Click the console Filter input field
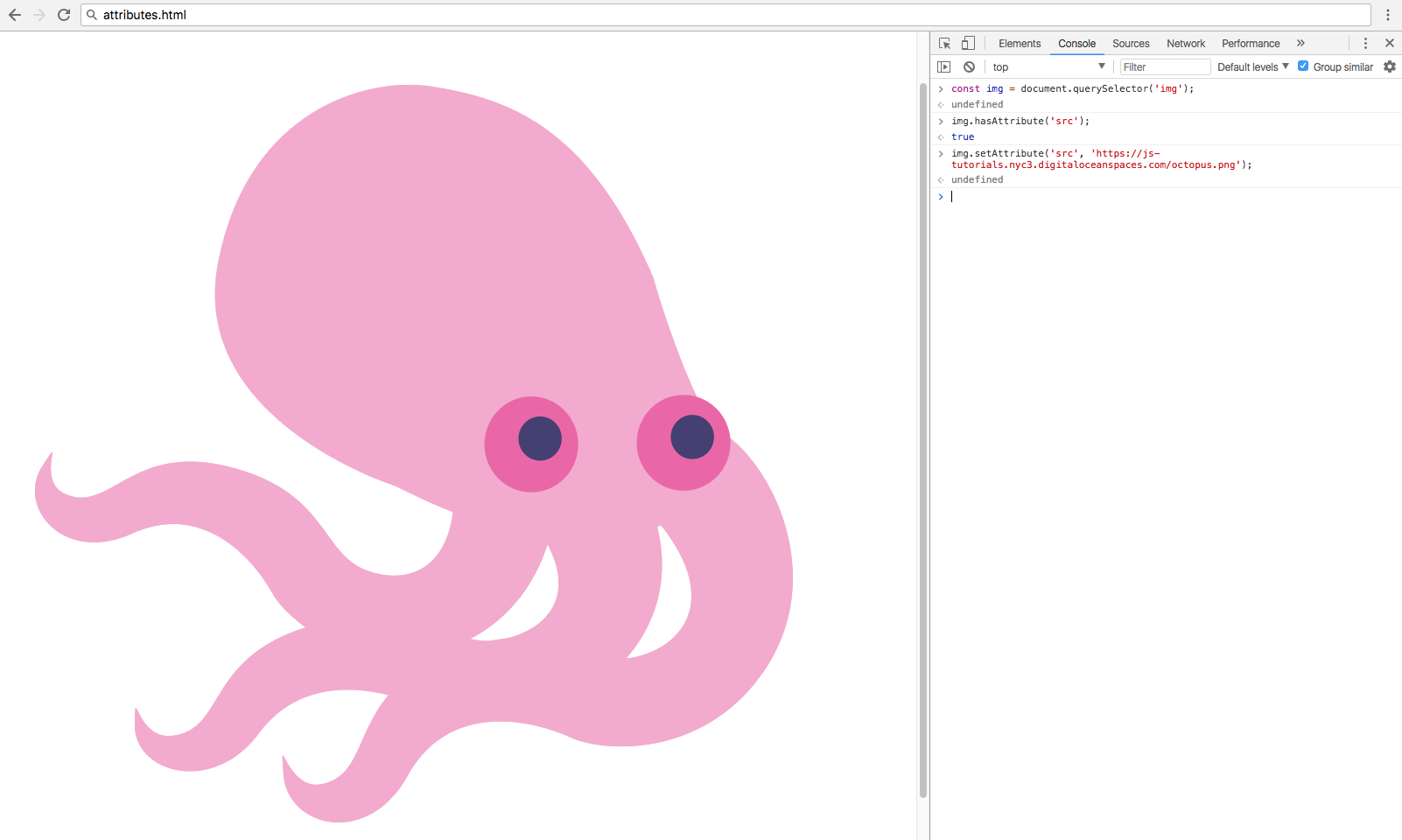The image size is (1402, 840). tap(1165, 66)
